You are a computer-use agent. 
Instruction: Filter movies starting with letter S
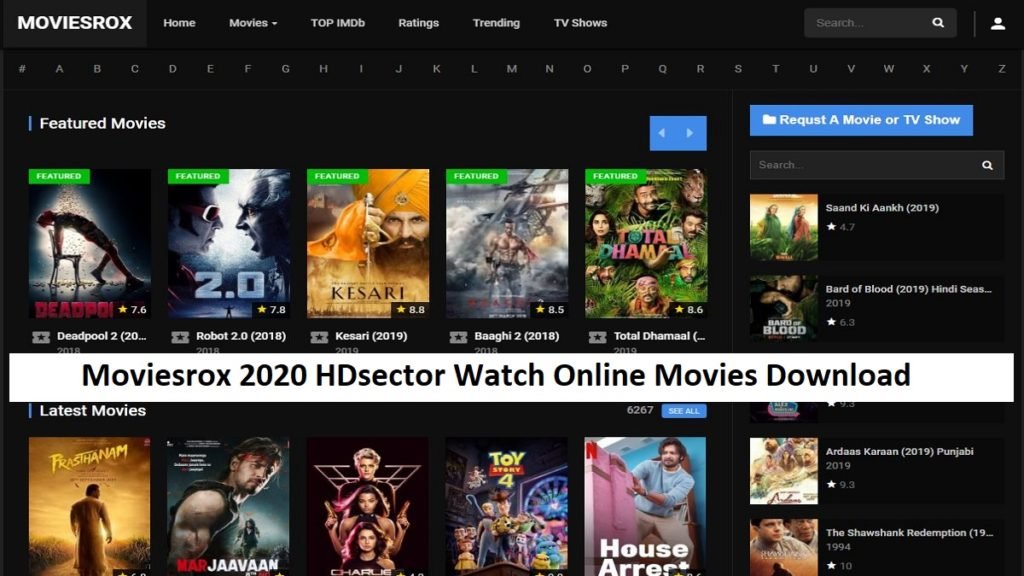tap(738, 69)
